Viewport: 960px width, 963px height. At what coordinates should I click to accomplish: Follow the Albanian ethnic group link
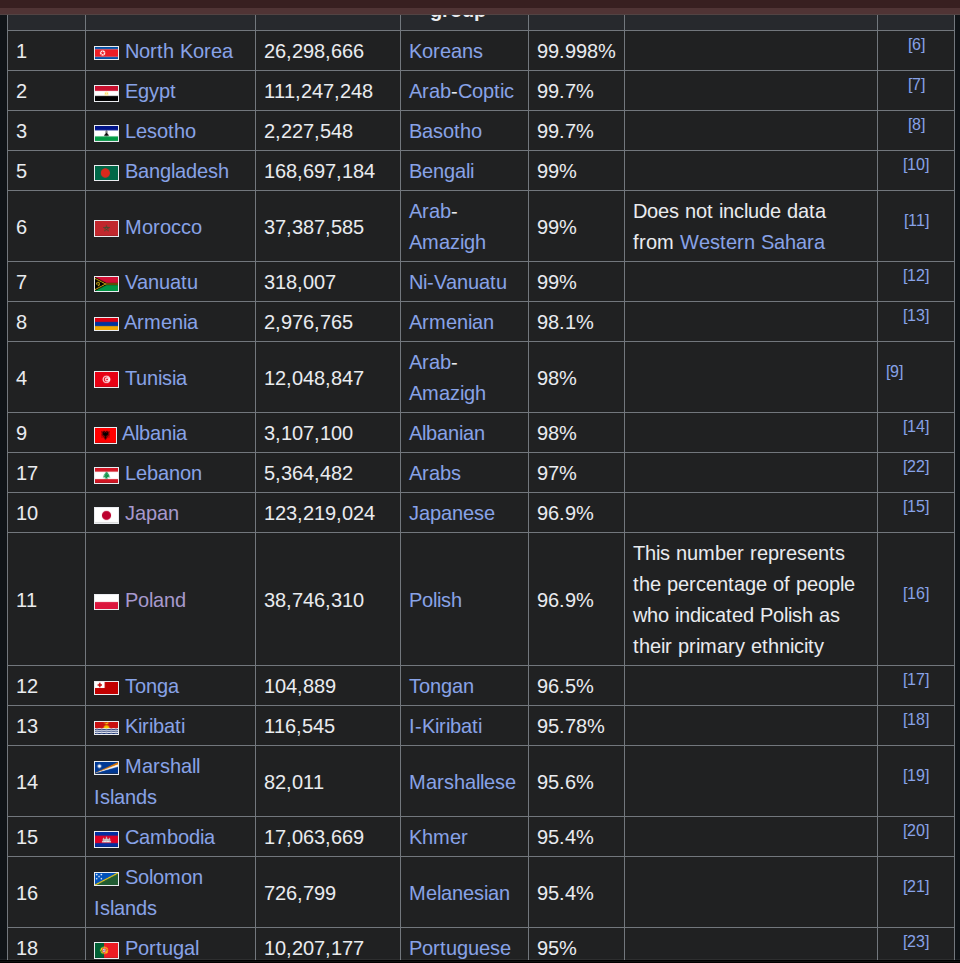coord(447,433)
